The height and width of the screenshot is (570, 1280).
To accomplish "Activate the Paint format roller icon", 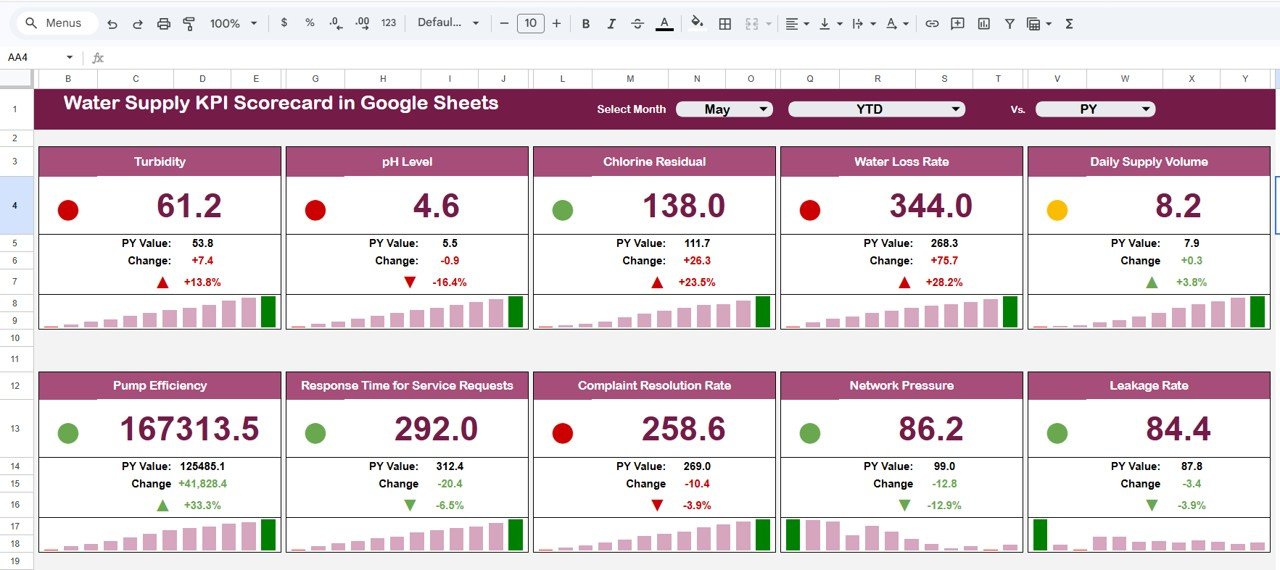I will point(189,23).
